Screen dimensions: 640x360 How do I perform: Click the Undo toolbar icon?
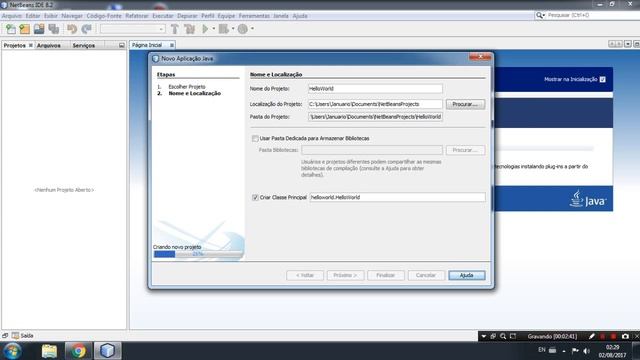point(72,29)
